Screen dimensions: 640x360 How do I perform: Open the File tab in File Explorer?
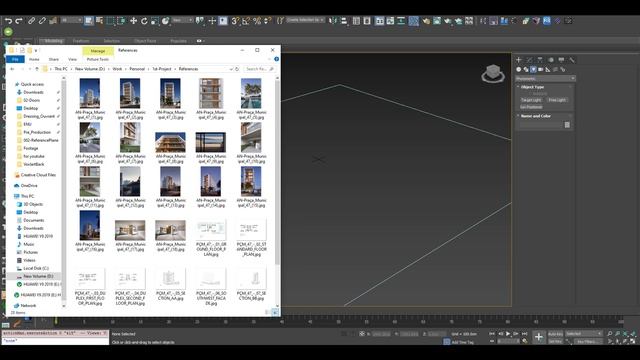point(15,60)
